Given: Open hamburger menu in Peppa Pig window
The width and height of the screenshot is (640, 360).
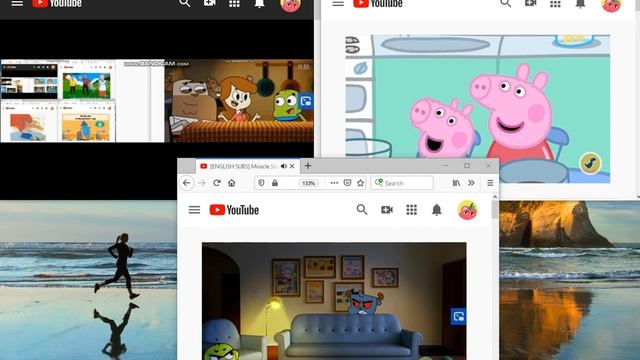Looking at the screenshot, I should (338, 4).
